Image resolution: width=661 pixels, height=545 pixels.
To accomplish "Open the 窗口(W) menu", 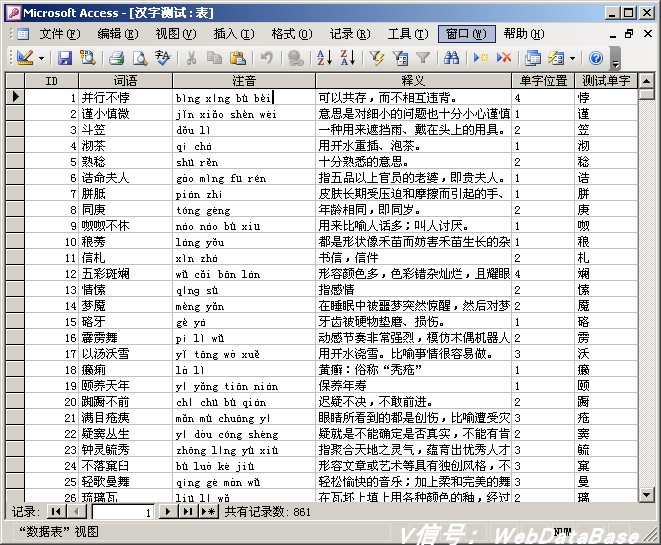I will point(466,34).
